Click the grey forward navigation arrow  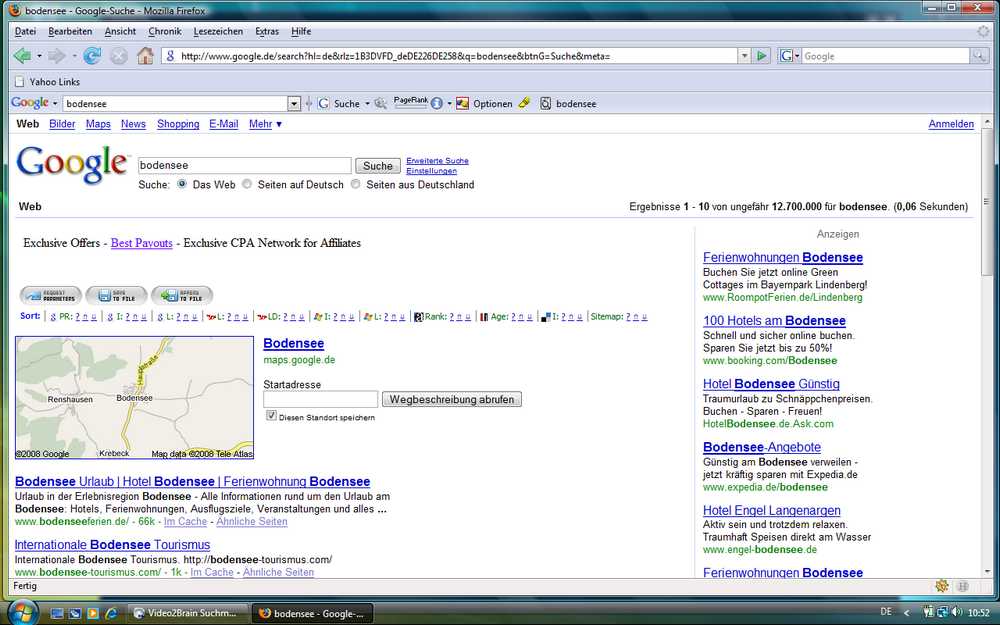[x=57, y=56]
